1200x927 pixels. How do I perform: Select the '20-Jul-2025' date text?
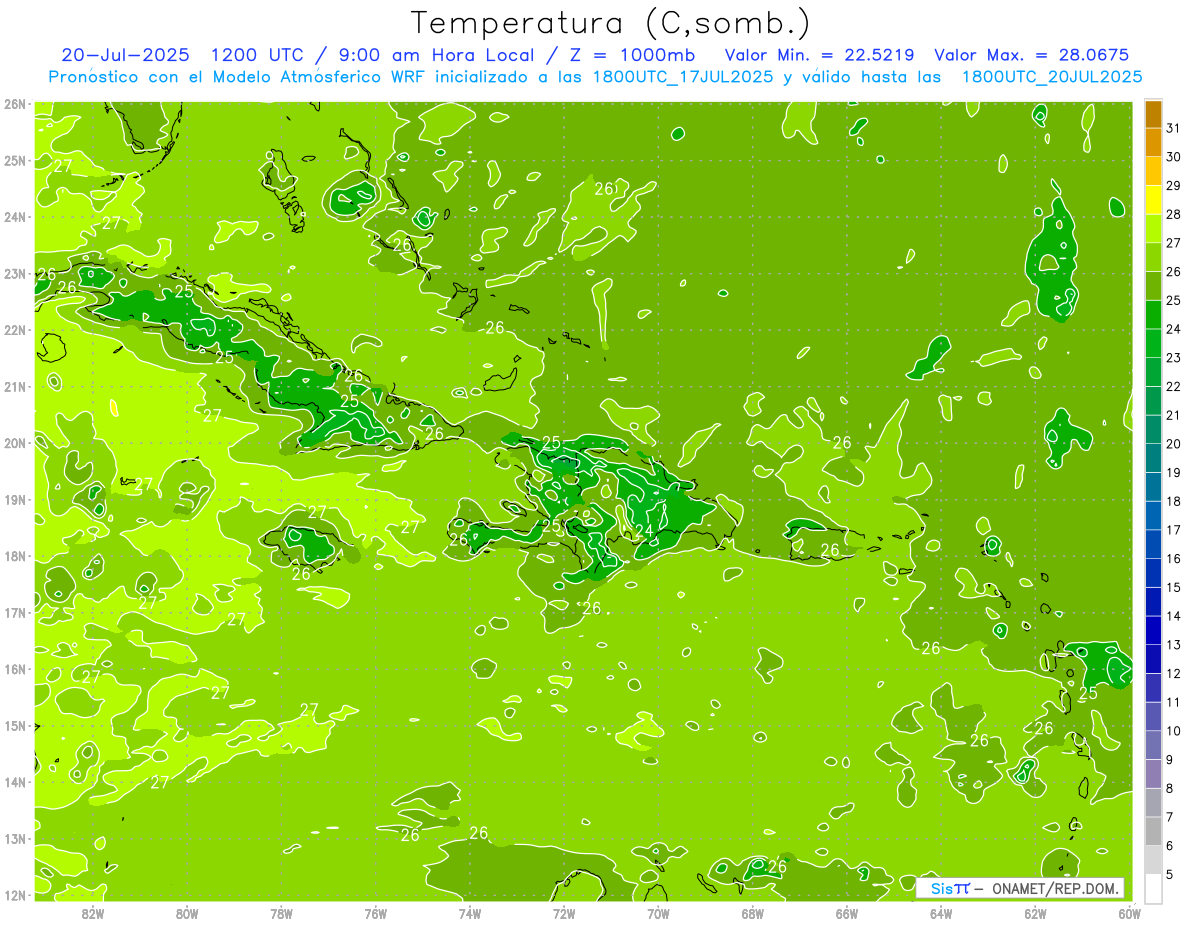(123, 55)
